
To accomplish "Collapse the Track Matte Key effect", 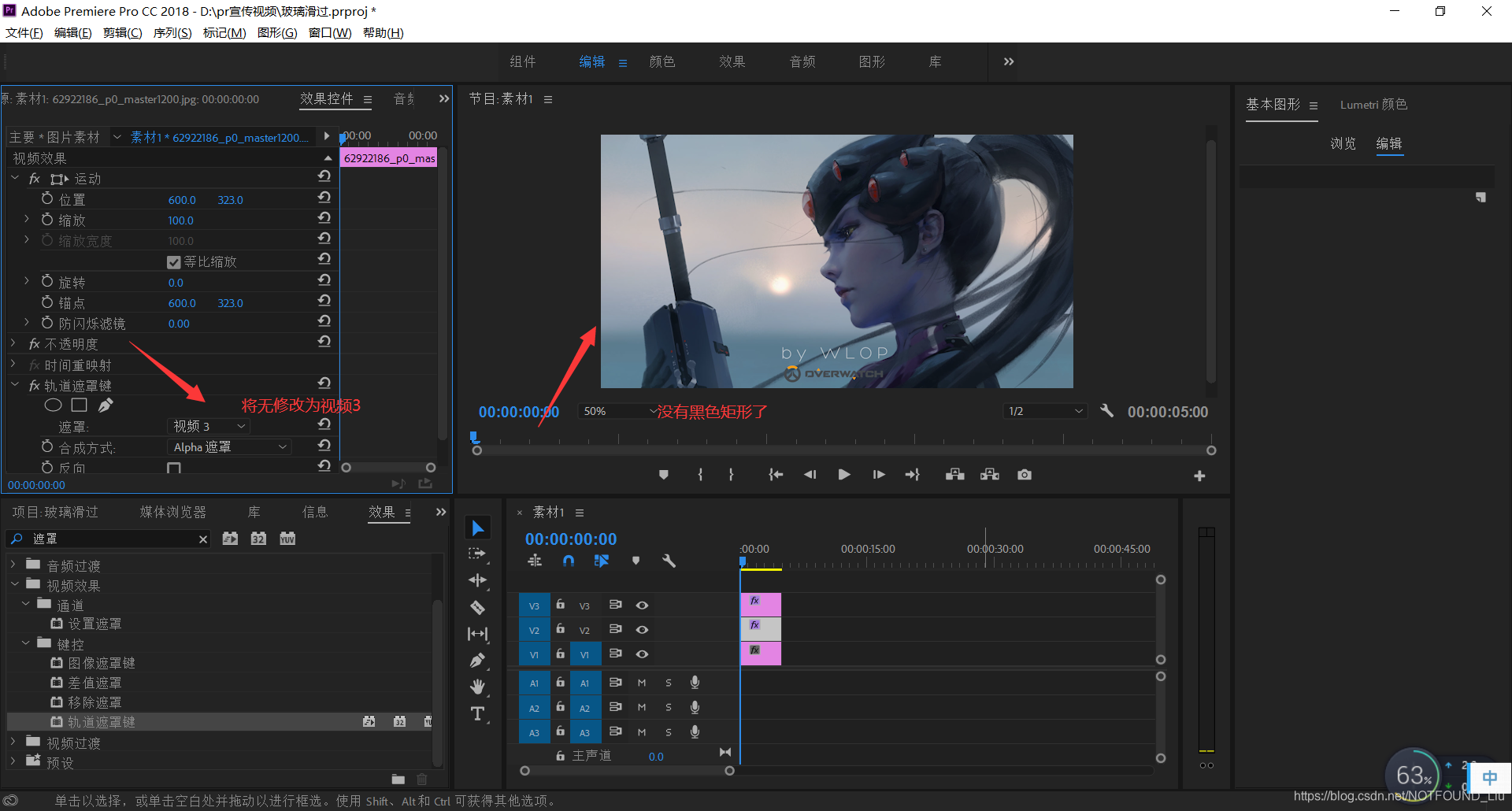I will pyautogui.click(x=15, y=385).
